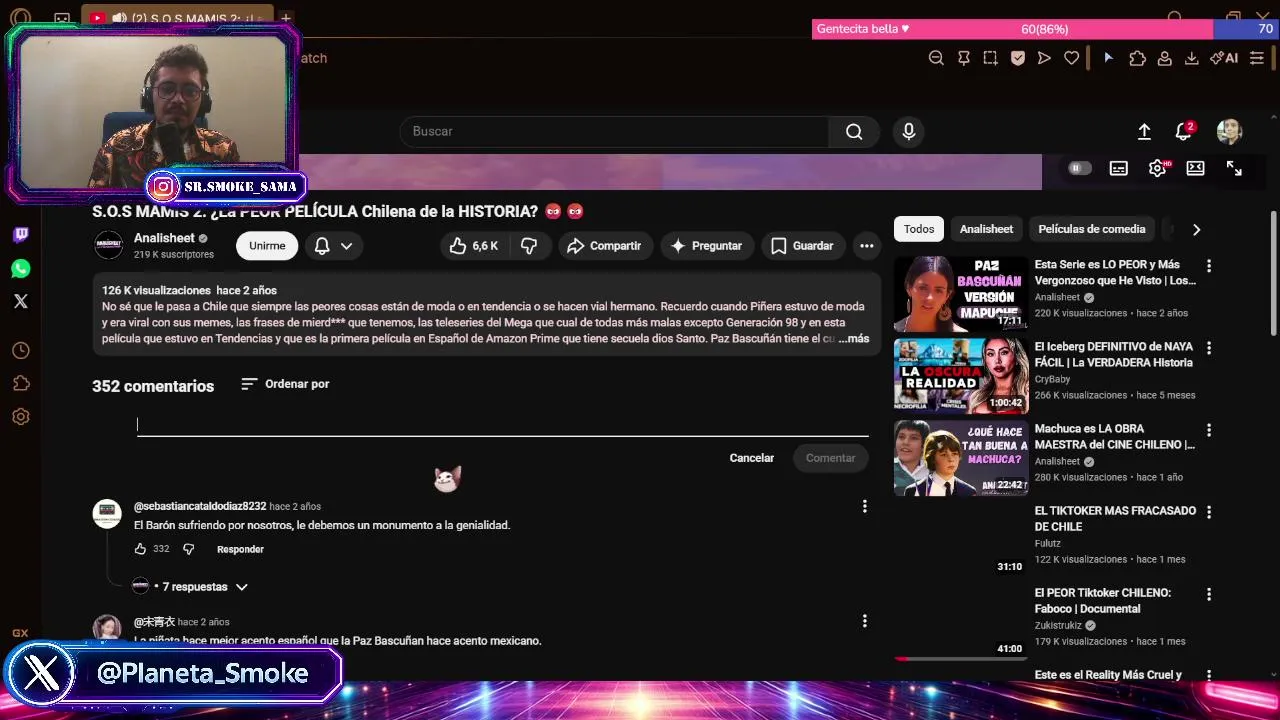The width and height of the screenshot is (1280, 720).
Task: Start voice search with microphone icon
Action: [908, 131]
